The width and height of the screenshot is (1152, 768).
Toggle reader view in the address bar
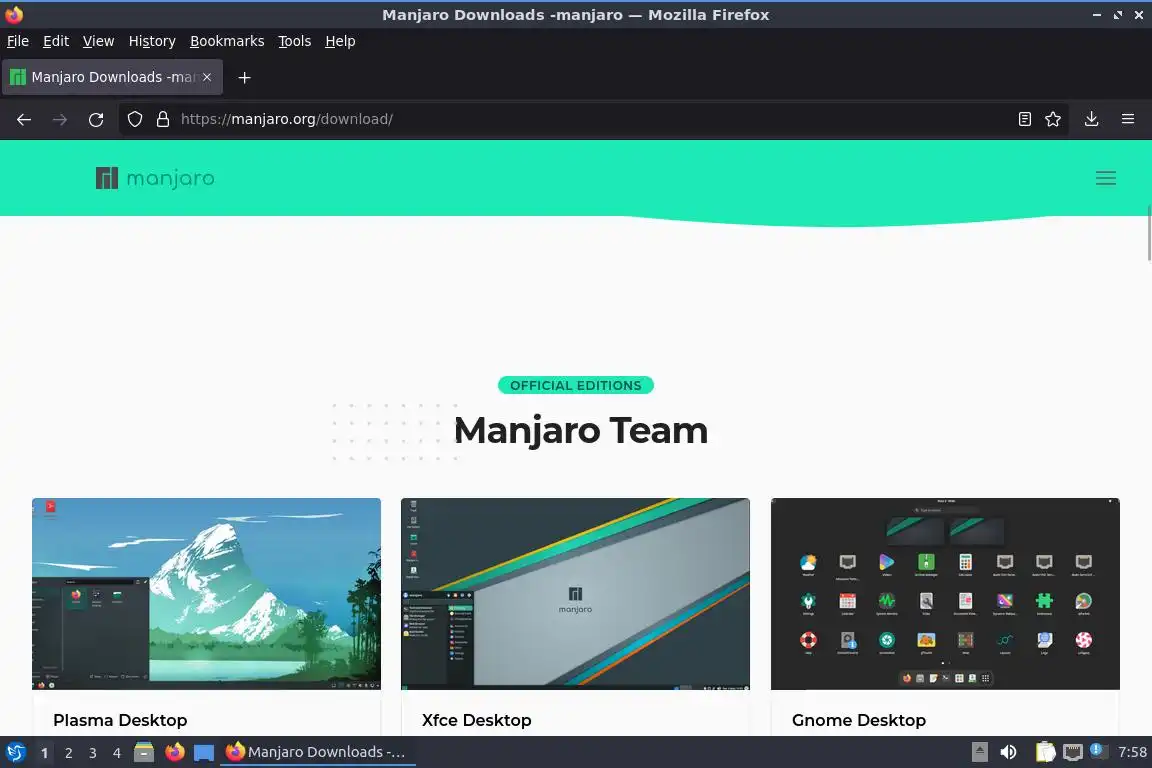click(1024, 119)
